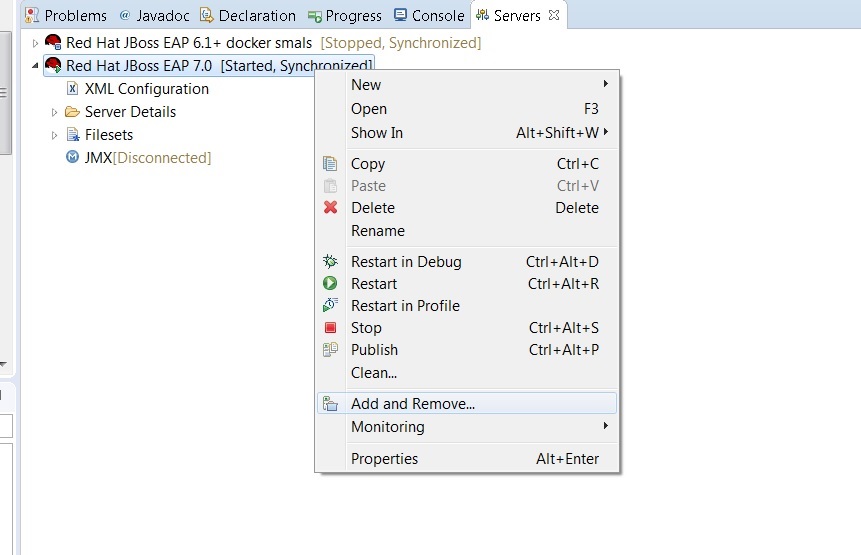Click the Filesets icon
Viewport: 861px width, 555px height.
coord(72,134)
